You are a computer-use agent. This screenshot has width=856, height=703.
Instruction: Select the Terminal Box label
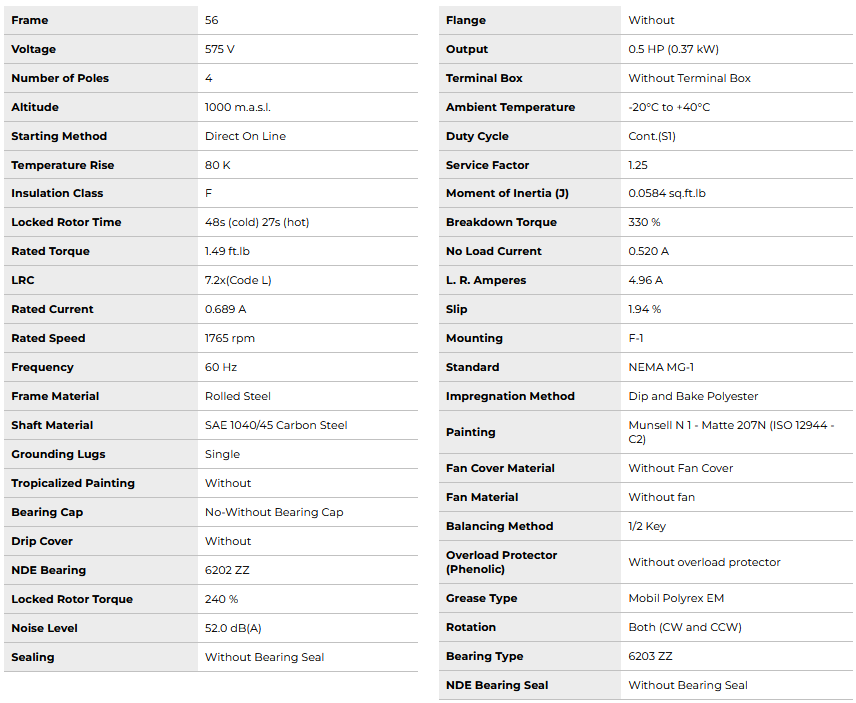(484, 78)
